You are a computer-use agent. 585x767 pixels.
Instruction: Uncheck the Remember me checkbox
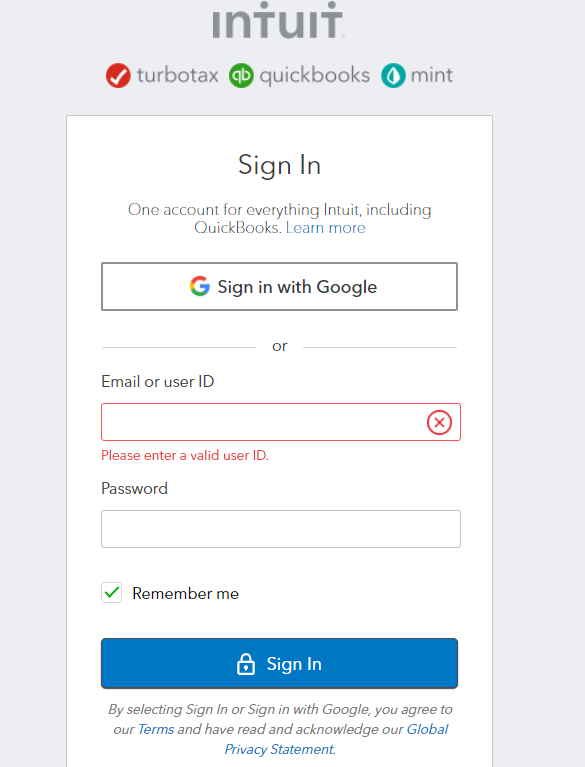(x=112, y=593)
